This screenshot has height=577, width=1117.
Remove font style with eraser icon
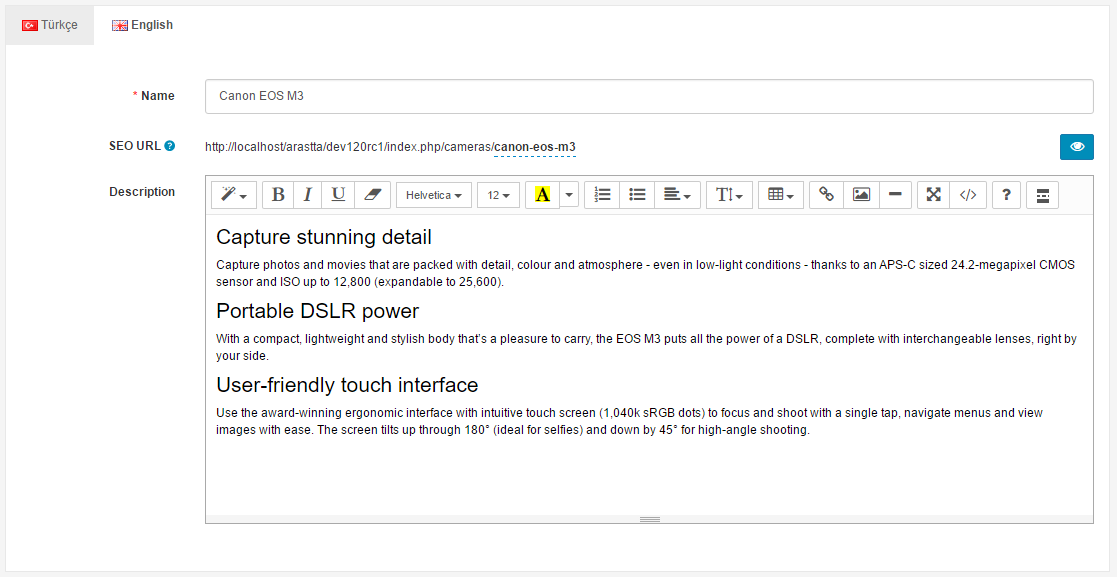click(373, 195)
